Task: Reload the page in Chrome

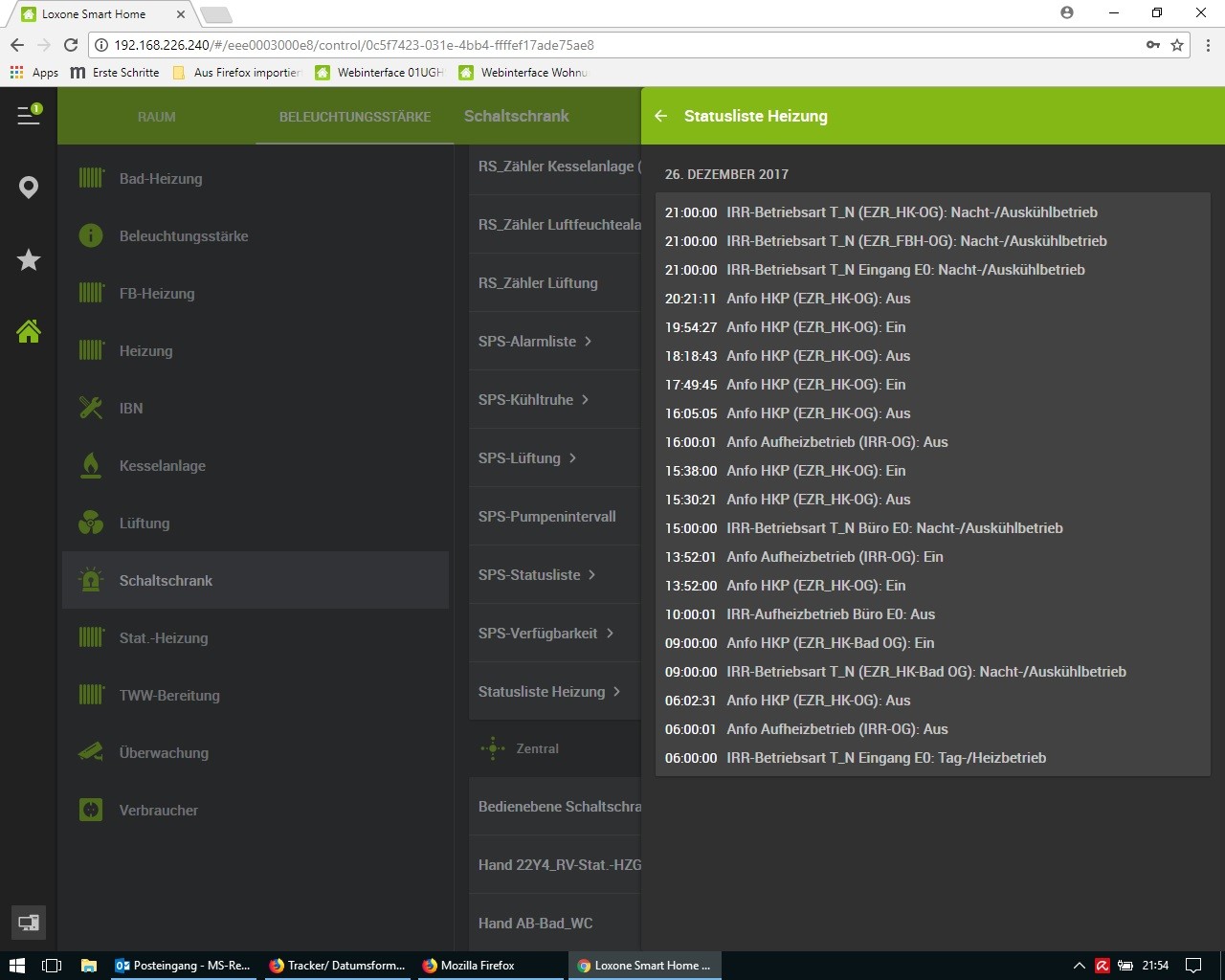Action: tap(70, 45)
